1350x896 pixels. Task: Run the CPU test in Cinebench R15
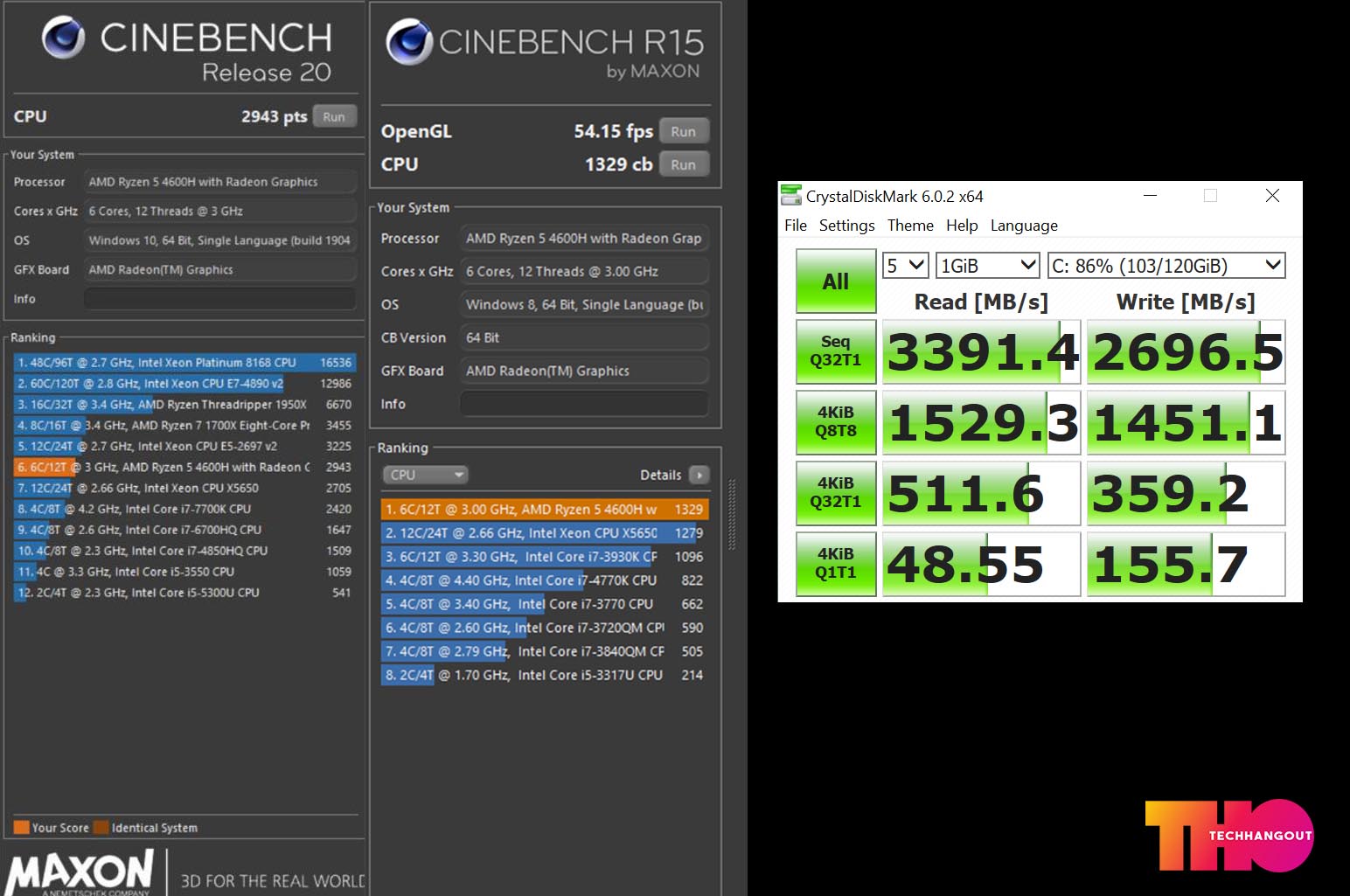(684, 164)
